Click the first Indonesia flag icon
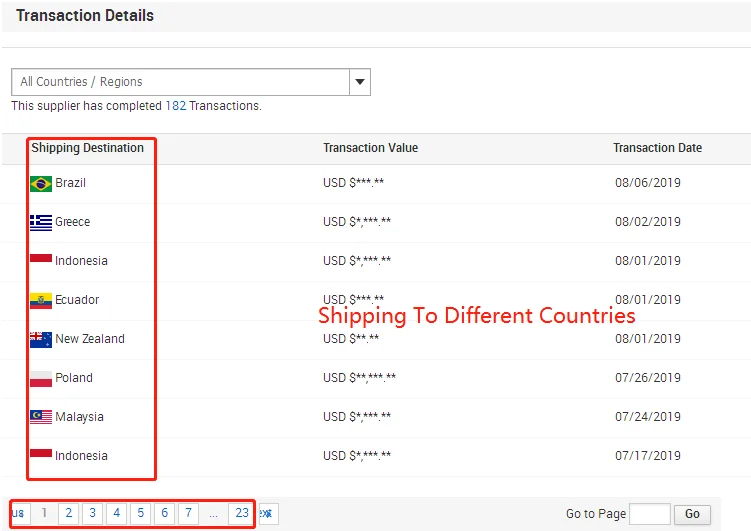The height and width of the screenshot is (531, 751). coord(41,259)
